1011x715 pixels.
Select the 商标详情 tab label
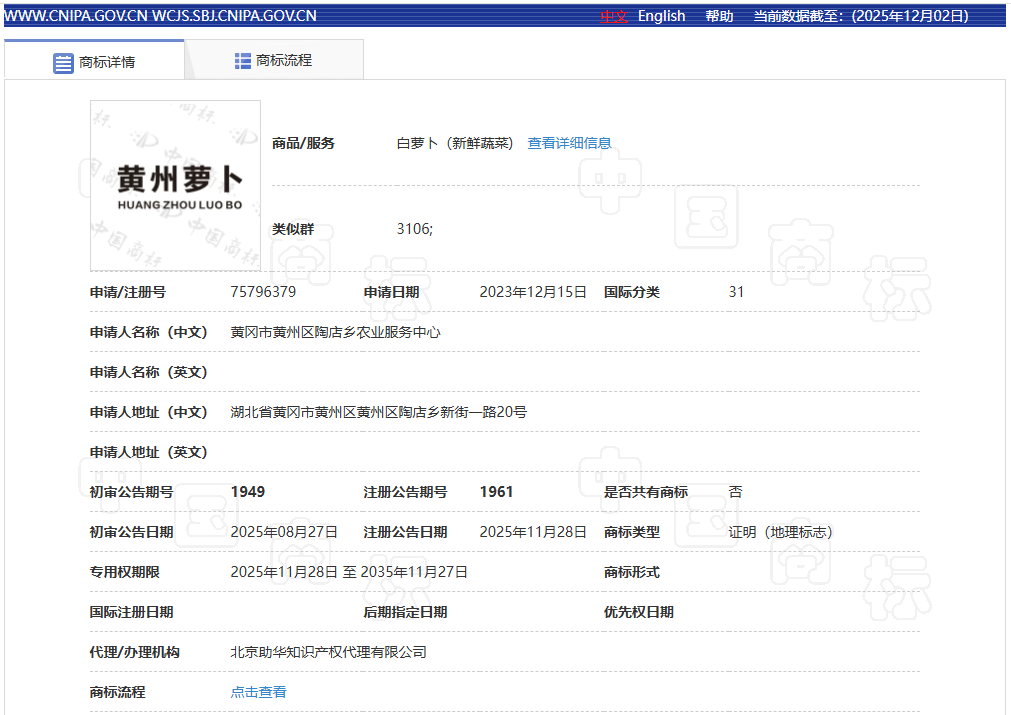[107, 62]
